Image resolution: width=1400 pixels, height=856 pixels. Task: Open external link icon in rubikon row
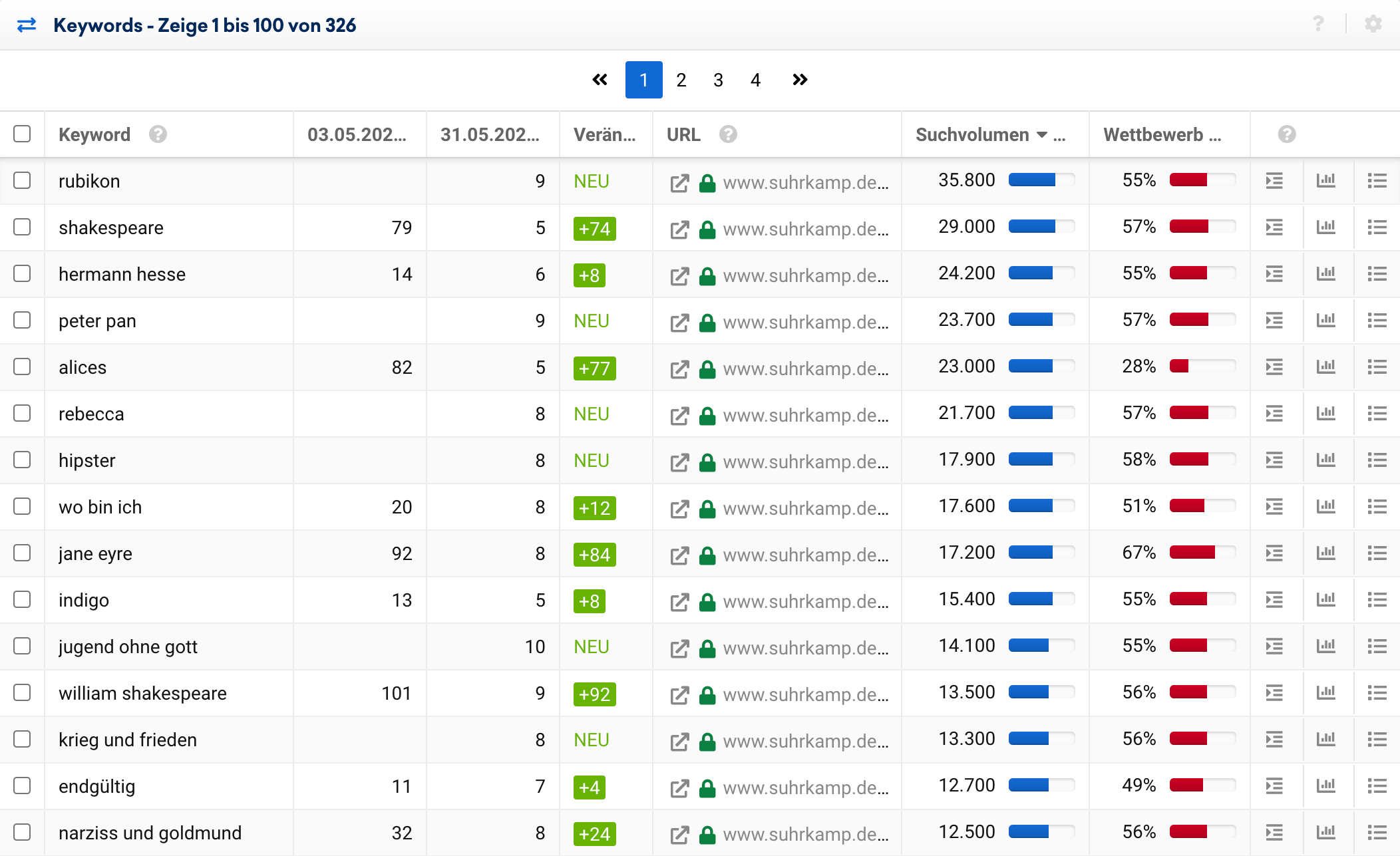(679, 183)
